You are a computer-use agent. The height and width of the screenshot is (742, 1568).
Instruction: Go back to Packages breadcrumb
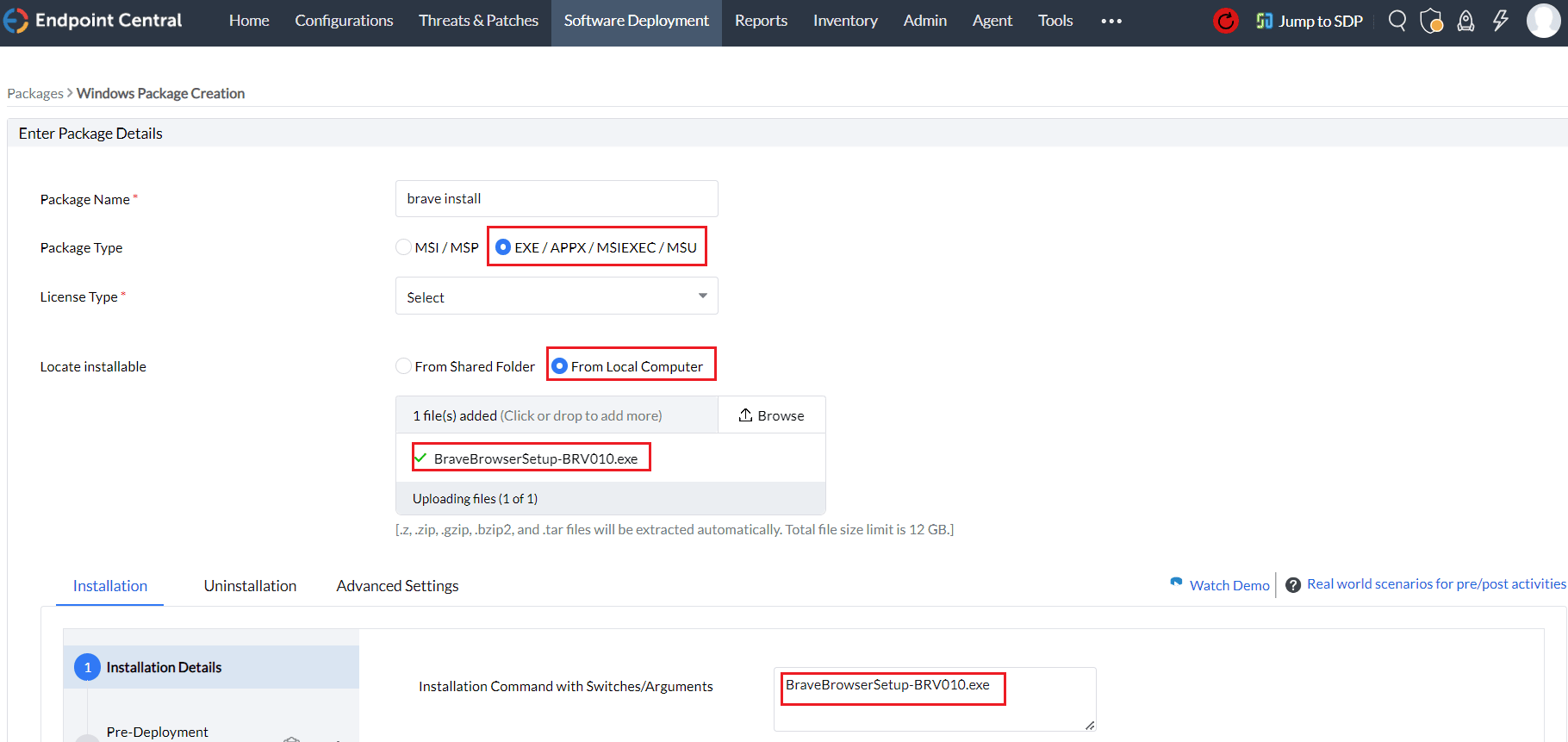coord(35,93)
